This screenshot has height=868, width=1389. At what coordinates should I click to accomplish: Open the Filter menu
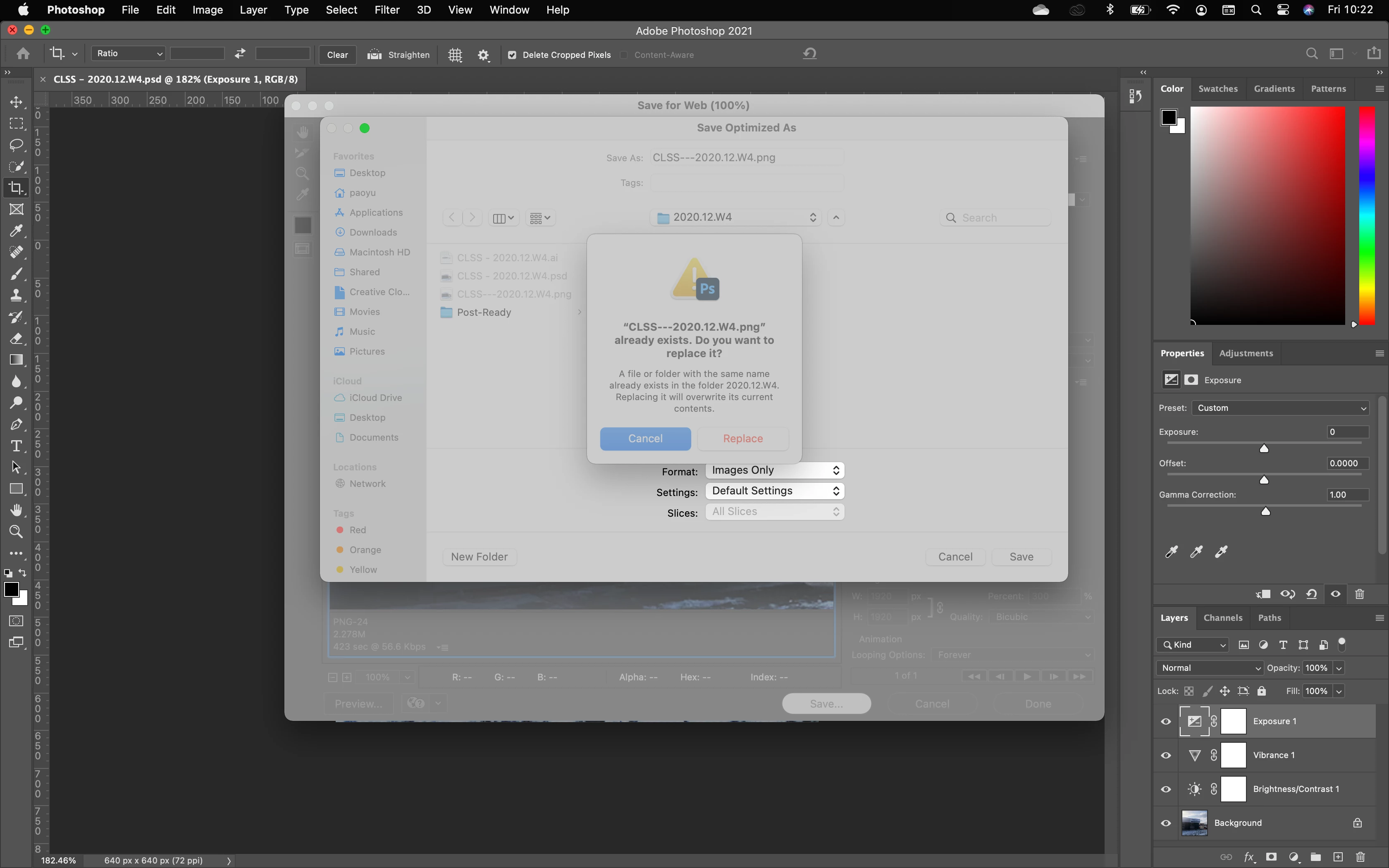(386, 10)
